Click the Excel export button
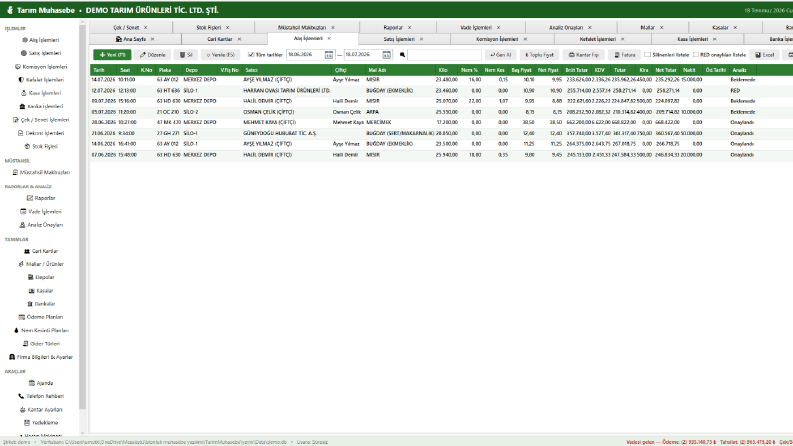Image resolution: width=793 pixels, height=446 pixels. tap(765, 55)
